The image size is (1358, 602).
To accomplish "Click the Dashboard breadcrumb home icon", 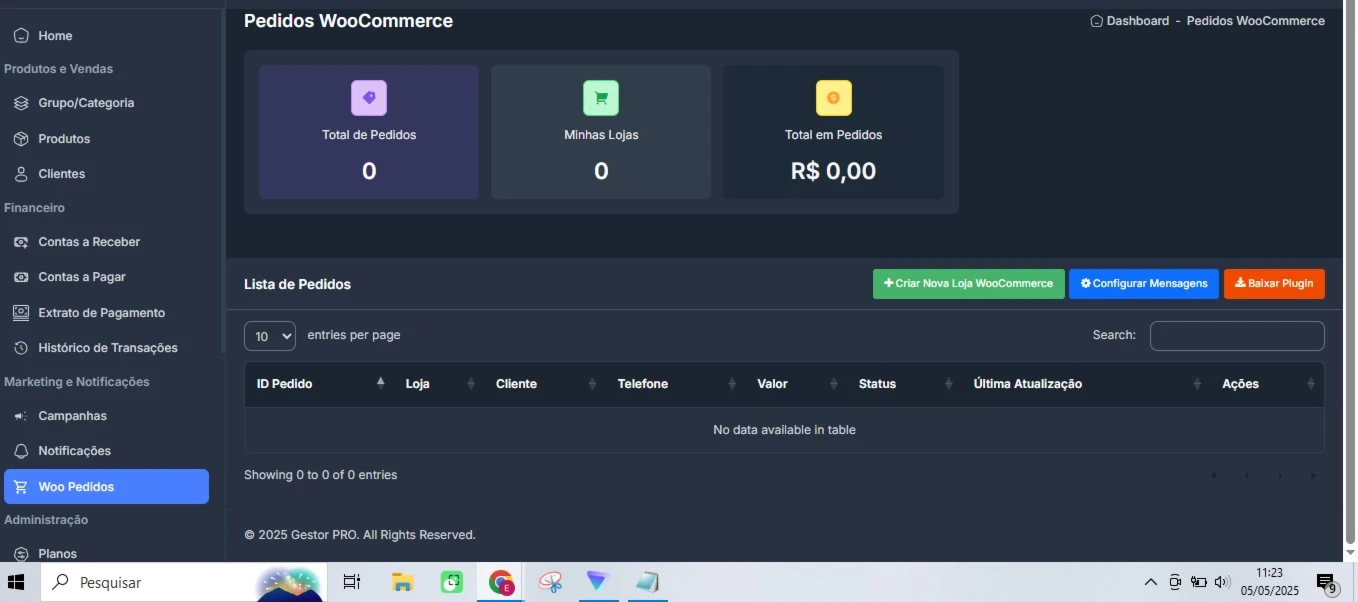I will 1097,21.
